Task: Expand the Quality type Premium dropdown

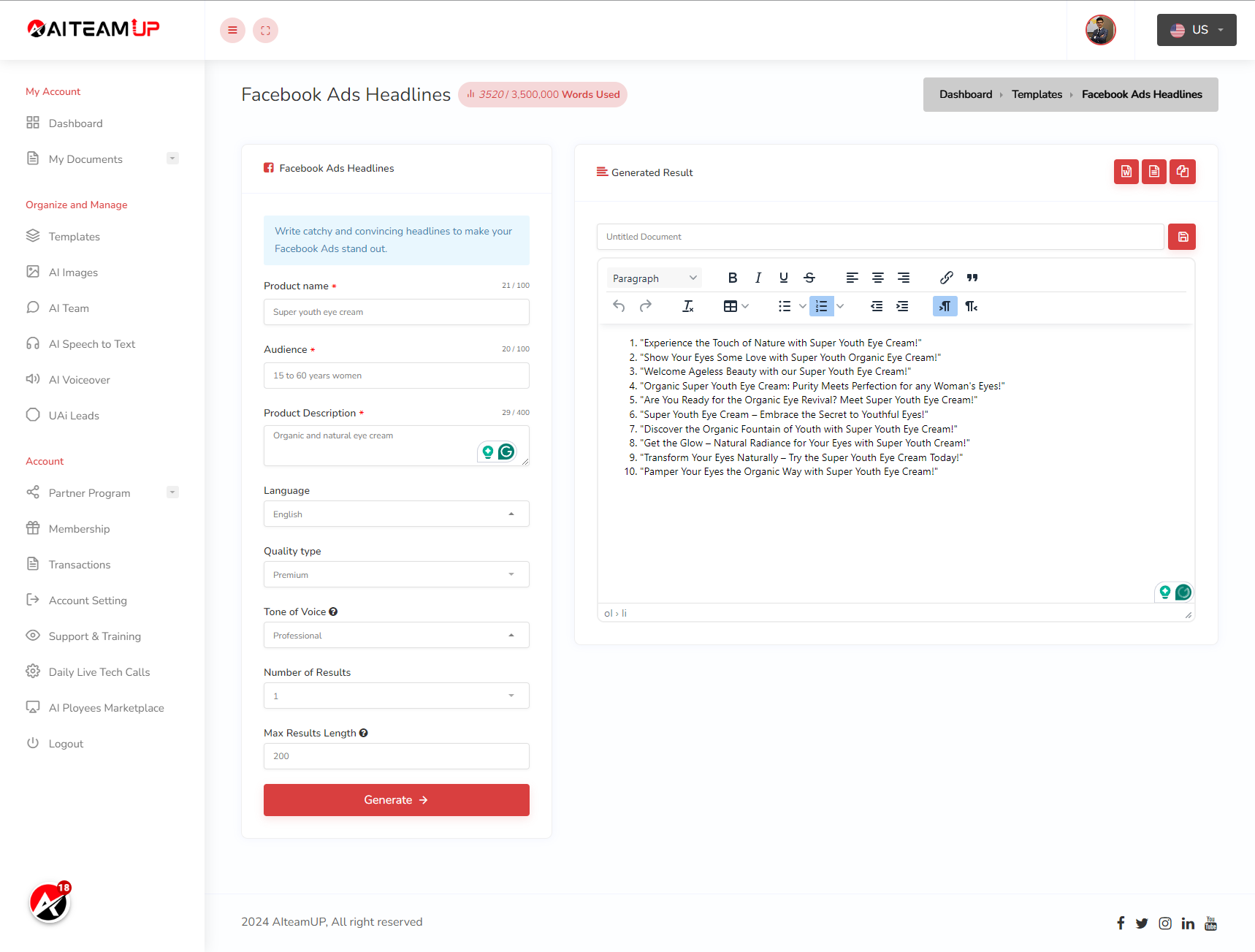Action: (x=396, y=575)
